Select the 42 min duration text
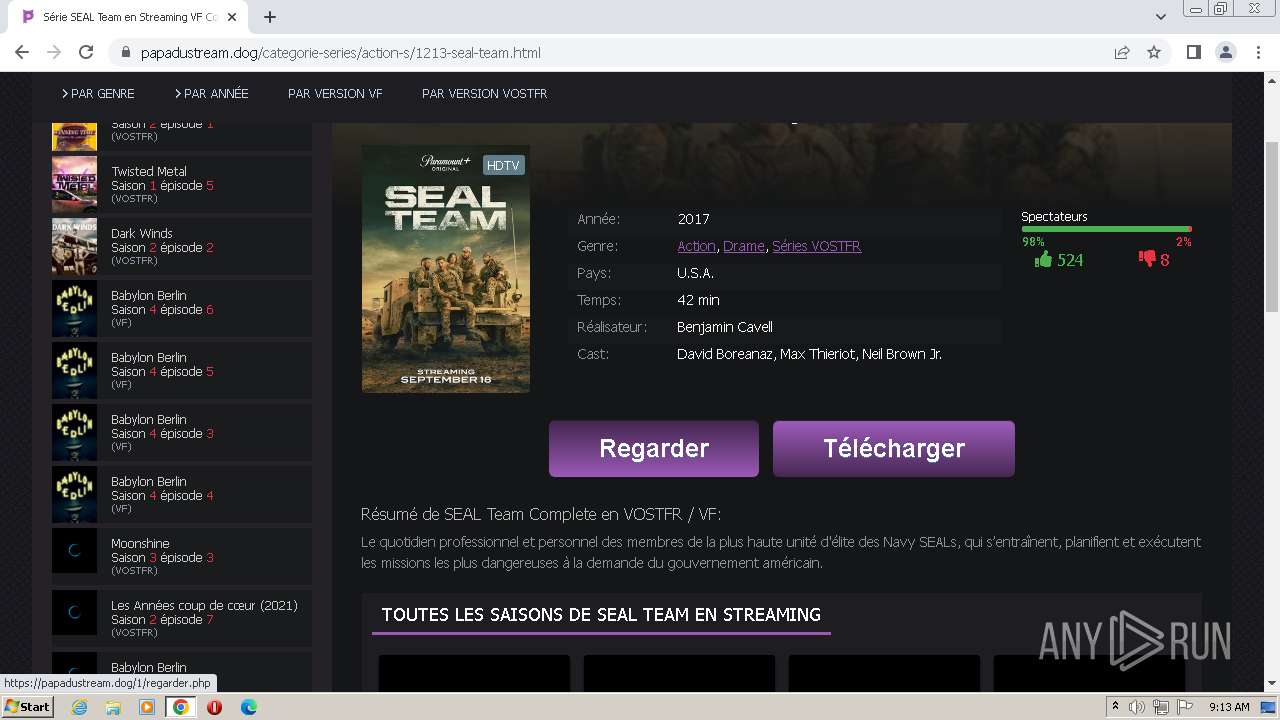 pyautogui.click(x=698, y=300)
